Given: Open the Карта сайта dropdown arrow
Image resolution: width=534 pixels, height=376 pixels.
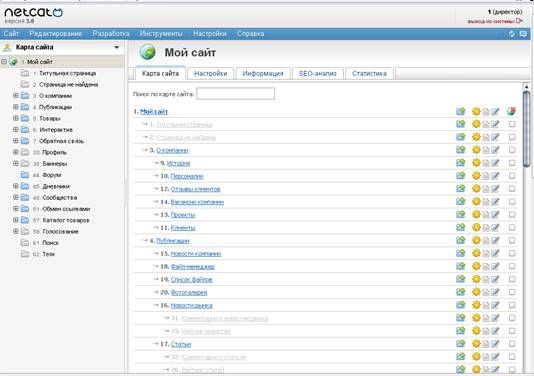Looking at the screenshot, I should [117, 47].
